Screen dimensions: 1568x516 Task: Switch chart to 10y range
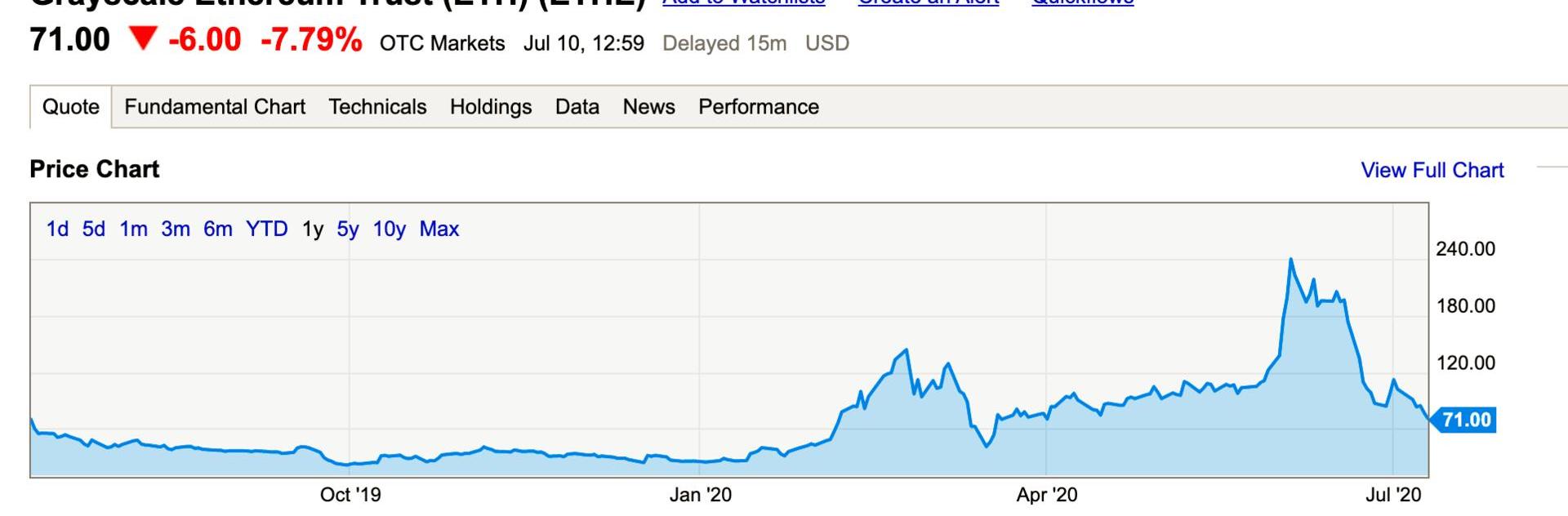click(x=390, y=229)
